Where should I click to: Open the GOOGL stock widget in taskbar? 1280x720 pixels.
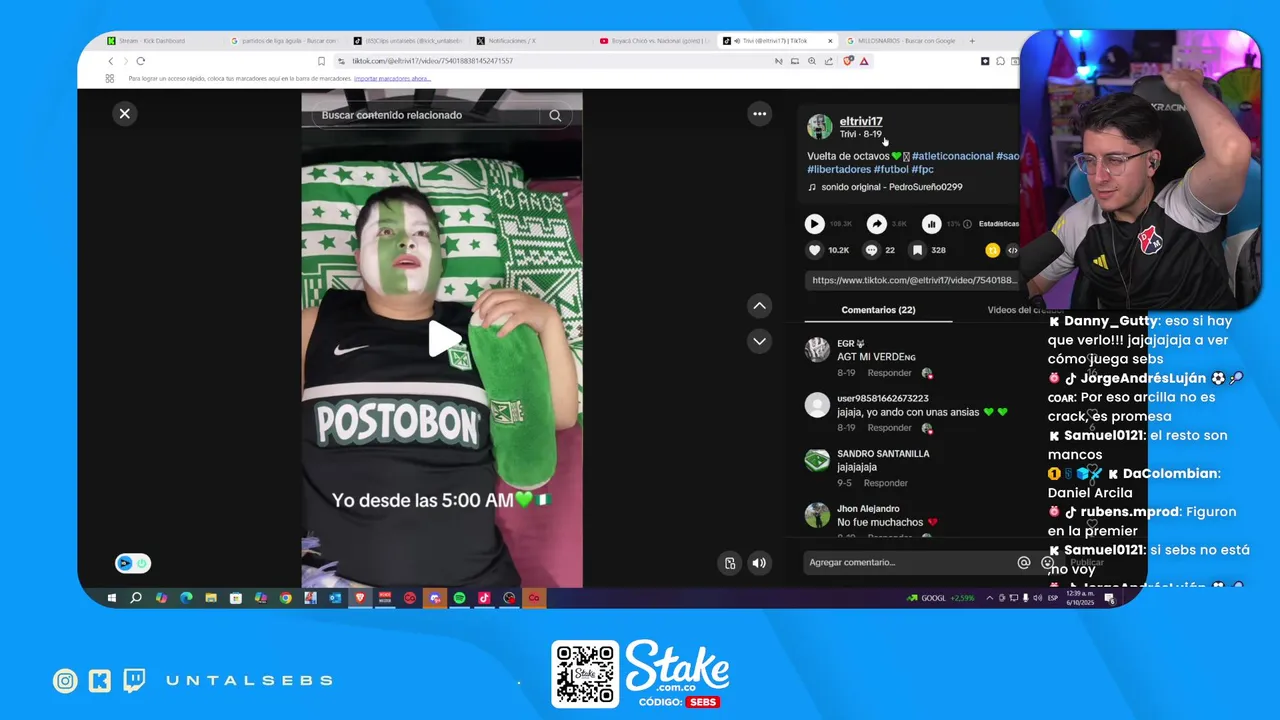940,598
